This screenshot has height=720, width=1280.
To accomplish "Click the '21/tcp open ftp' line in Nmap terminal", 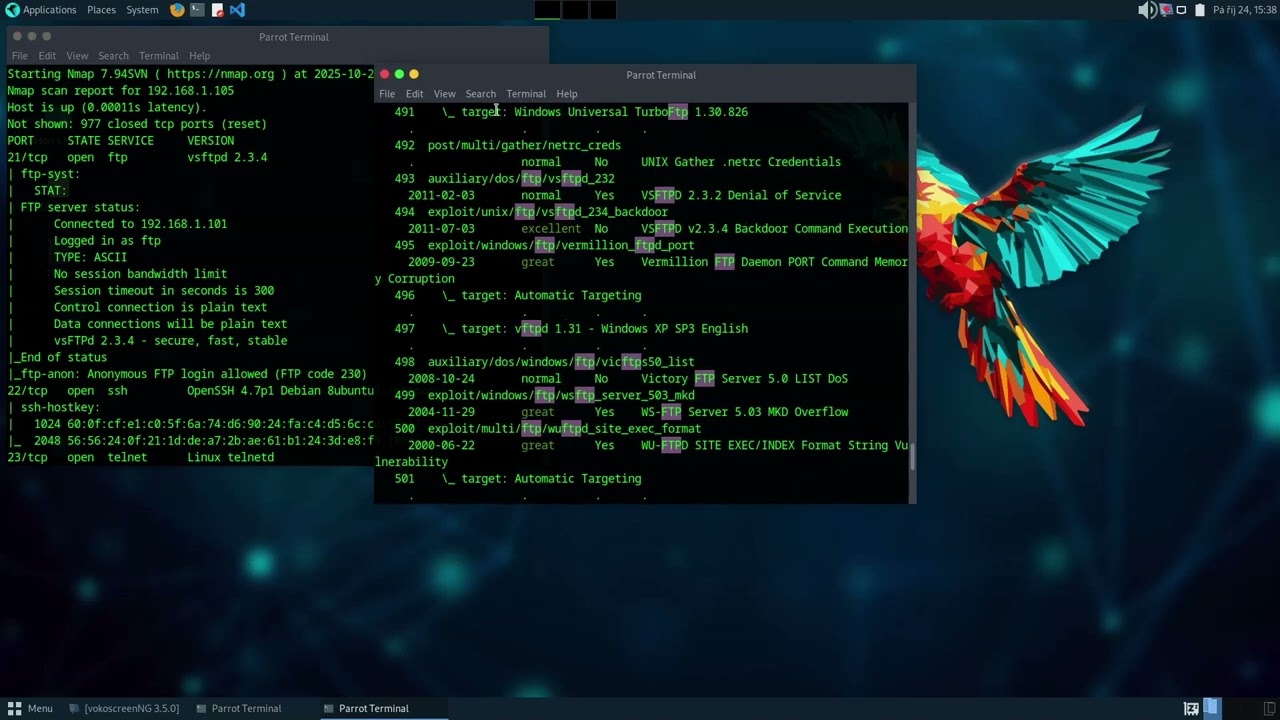I will pyautogui.click(x=137, y=157).
